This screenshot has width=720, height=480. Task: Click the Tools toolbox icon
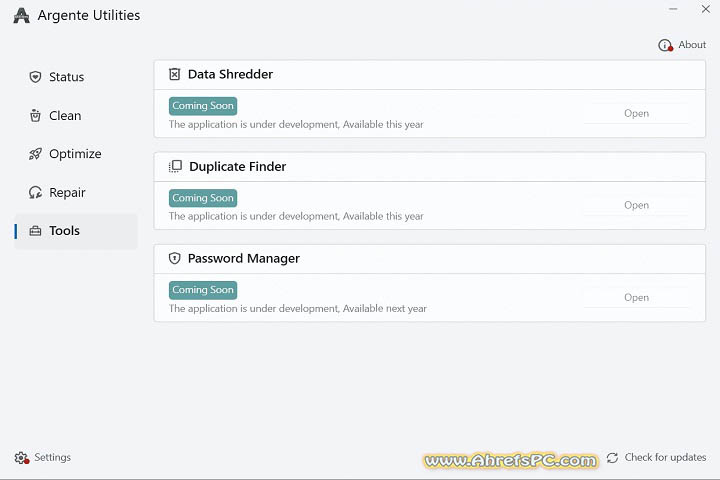coord(35,231)
